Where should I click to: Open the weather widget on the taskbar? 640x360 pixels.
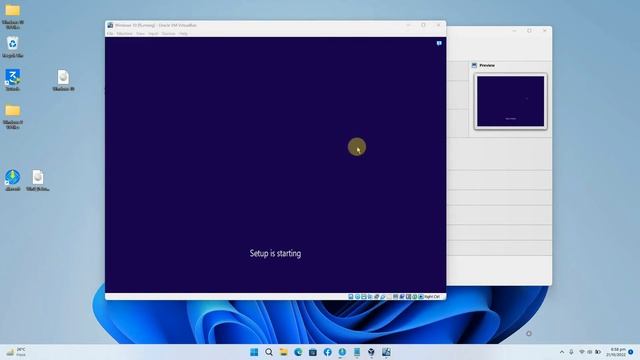tap(16, 352)
